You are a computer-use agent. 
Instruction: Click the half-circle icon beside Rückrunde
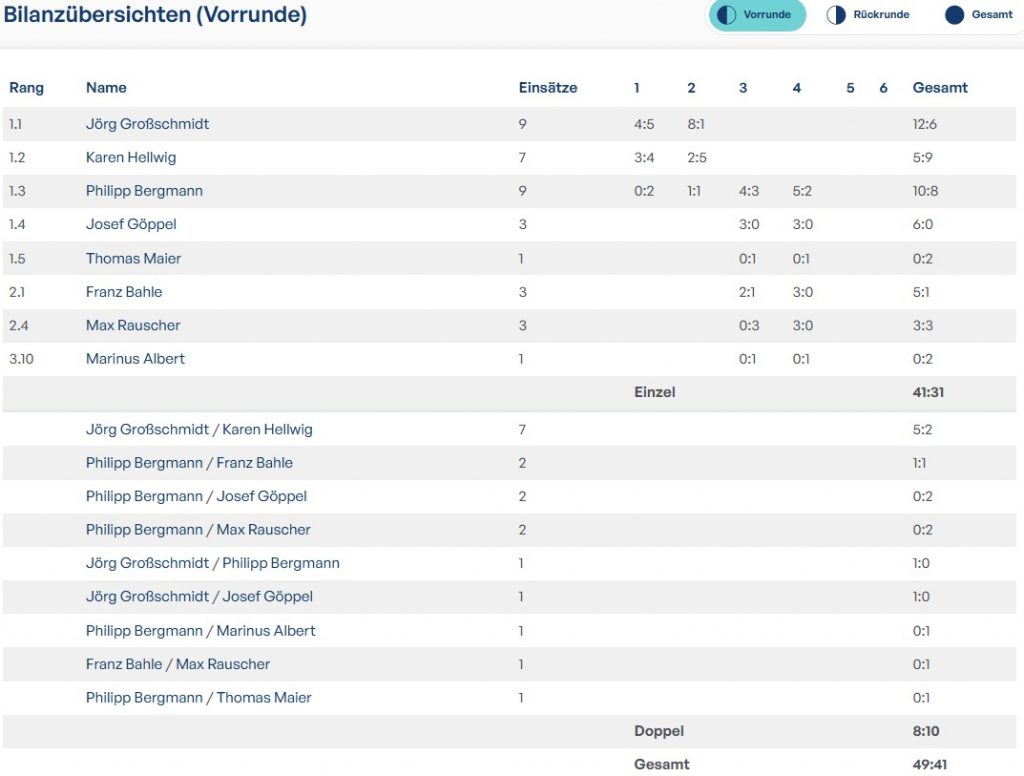click(836, 15)
